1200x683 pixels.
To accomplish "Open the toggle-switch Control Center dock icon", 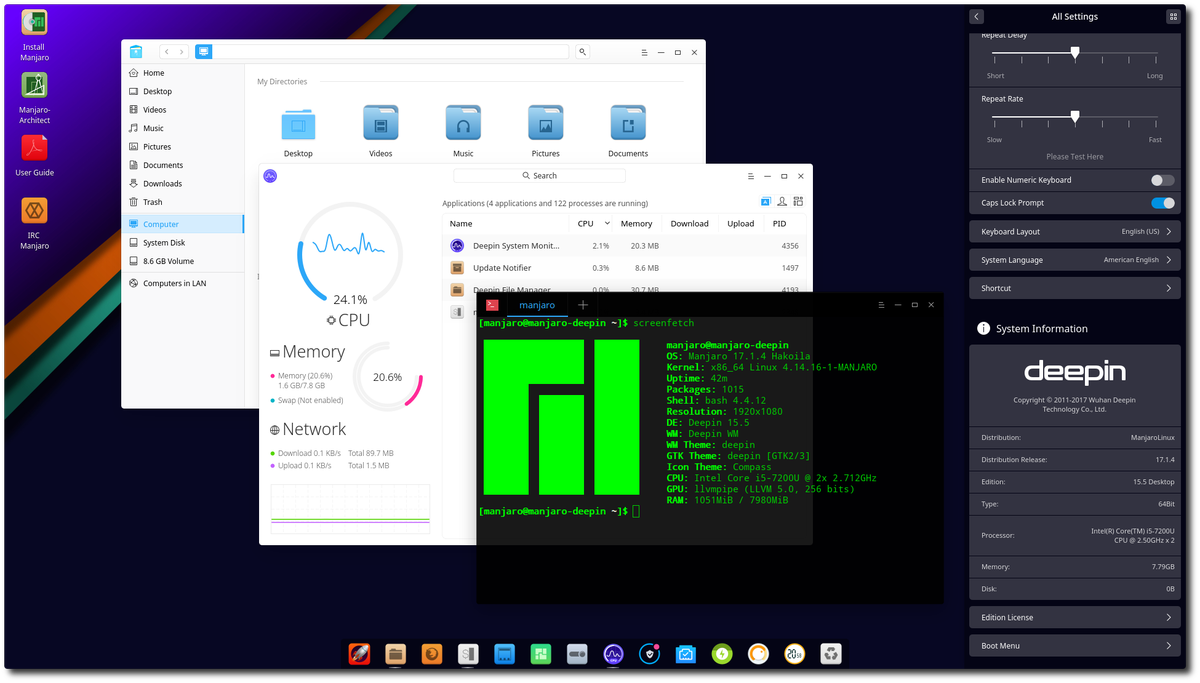I will pos(577,654).
